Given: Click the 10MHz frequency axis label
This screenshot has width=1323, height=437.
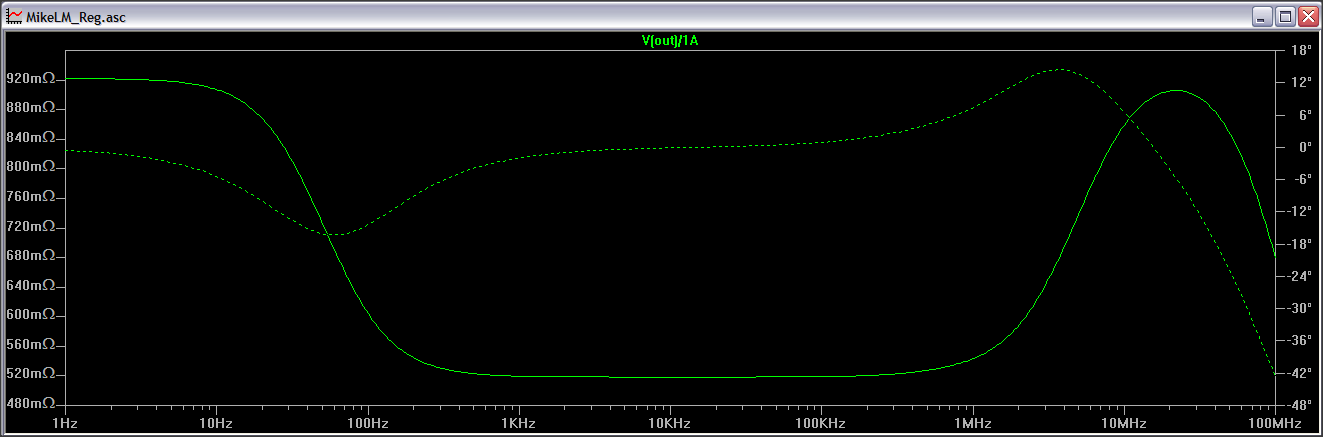Looking at the screenshot, I should (x=1123, y=422).
